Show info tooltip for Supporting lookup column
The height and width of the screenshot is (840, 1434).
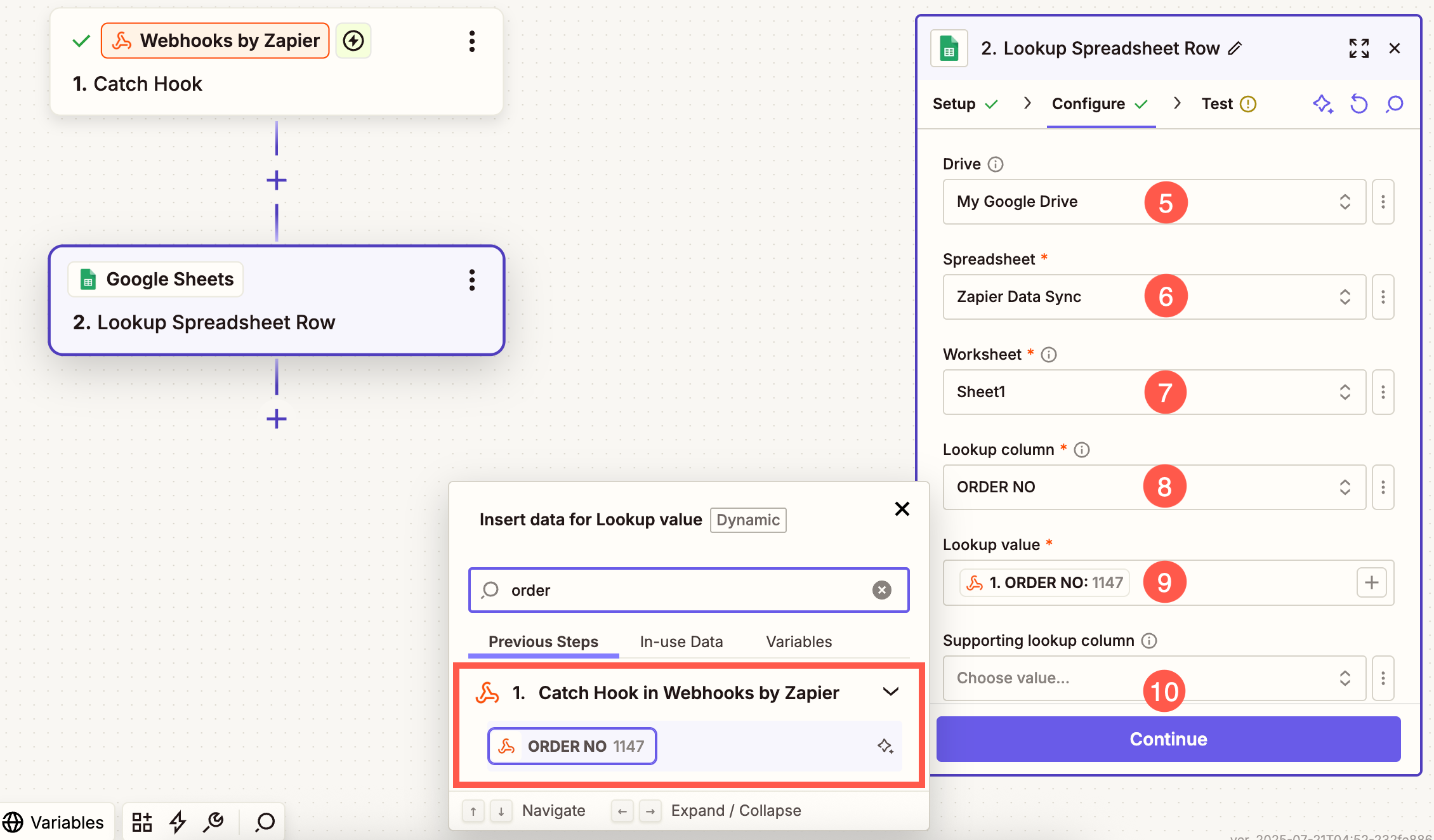(x=1149, y=641)
